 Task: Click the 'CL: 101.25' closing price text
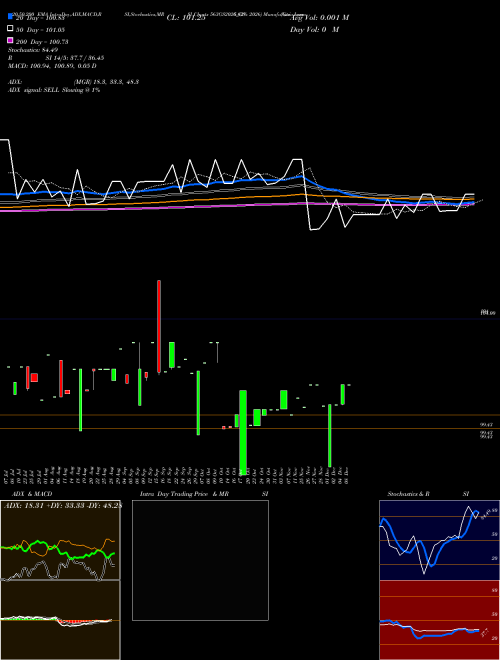(186, 17)
